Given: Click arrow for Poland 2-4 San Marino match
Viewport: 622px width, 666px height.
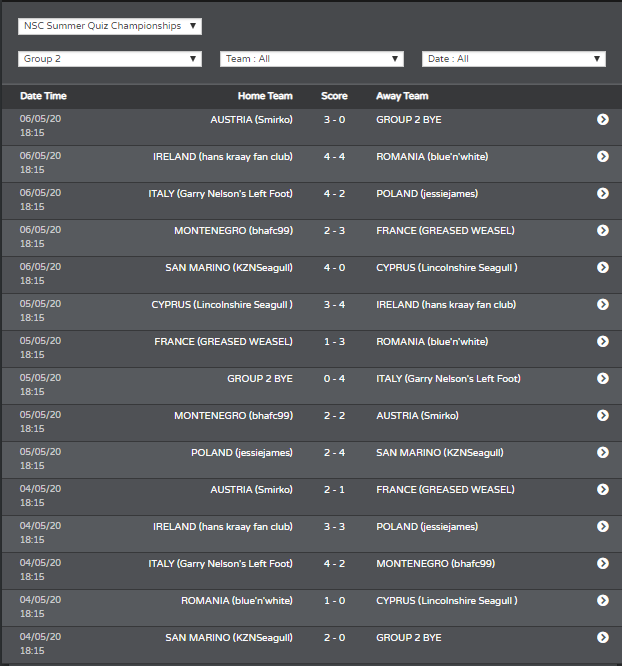Looking at the screenshot, I should point(602,452).
